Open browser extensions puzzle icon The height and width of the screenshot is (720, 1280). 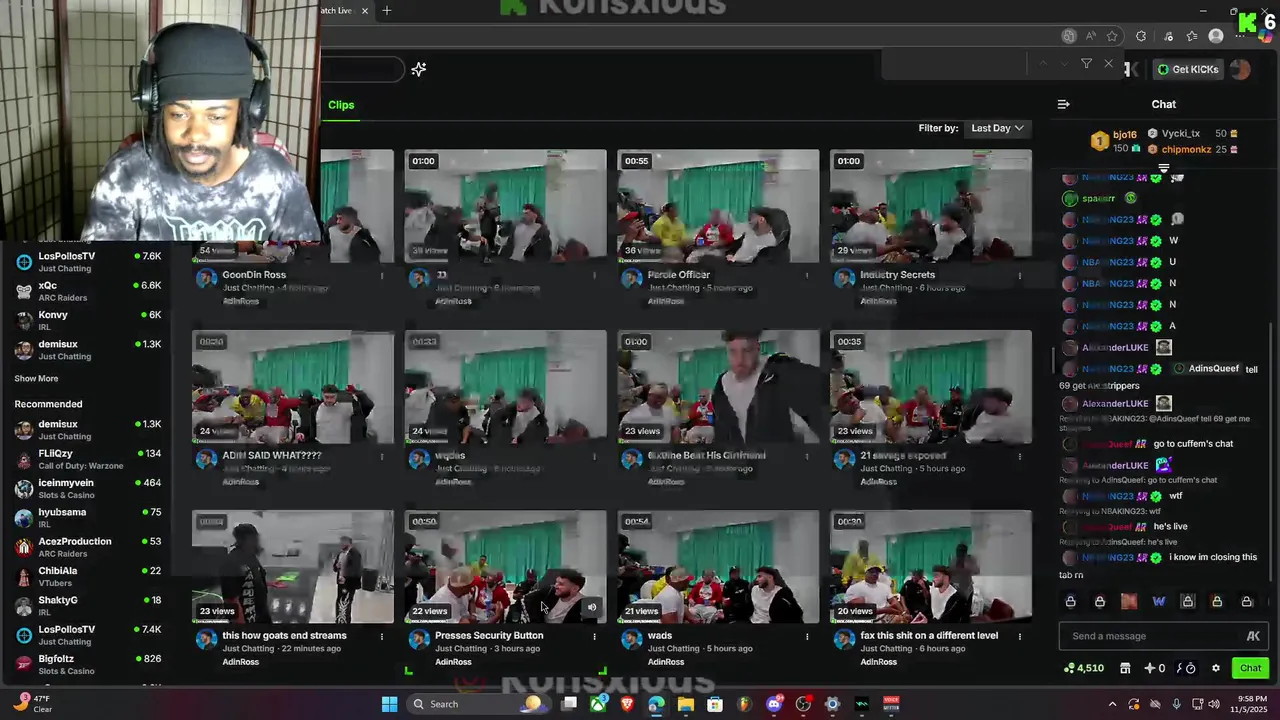(1141, 36)
